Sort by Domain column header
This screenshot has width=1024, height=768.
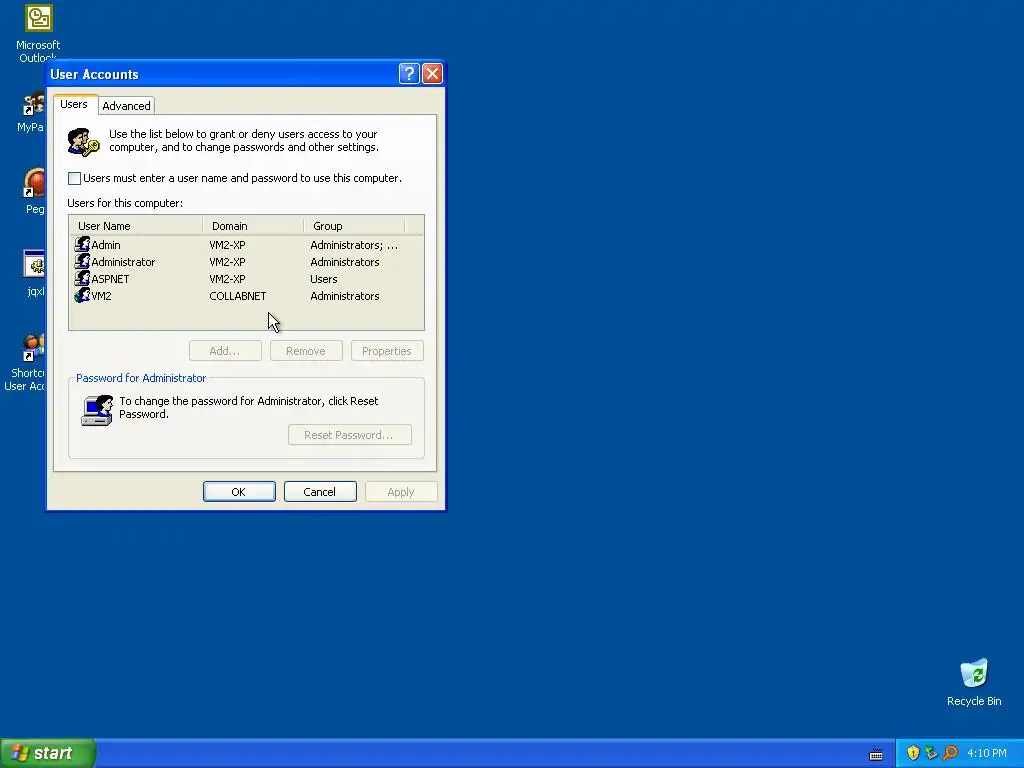[x=253, y=226]
